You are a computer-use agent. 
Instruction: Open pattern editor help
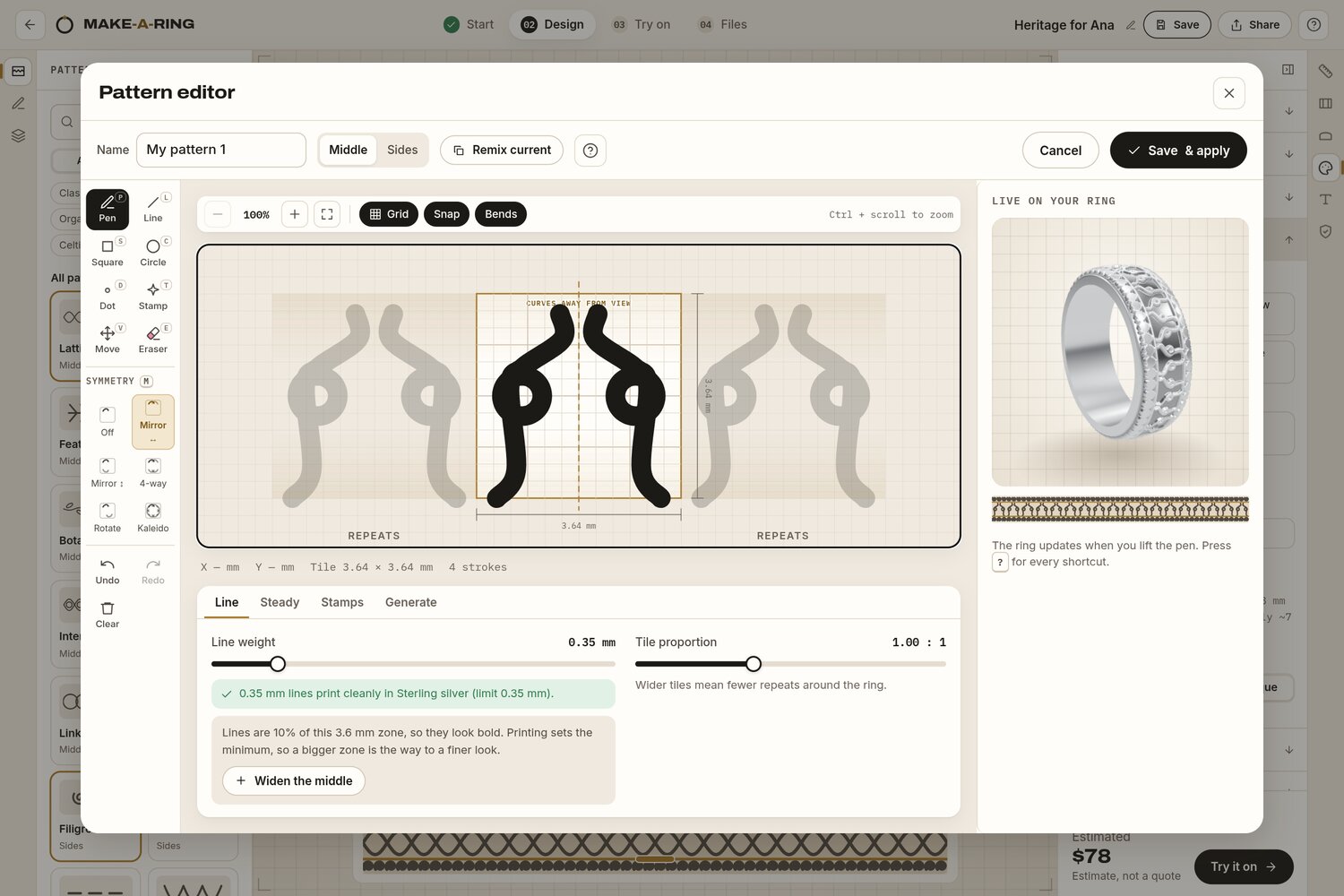(590, 151)
